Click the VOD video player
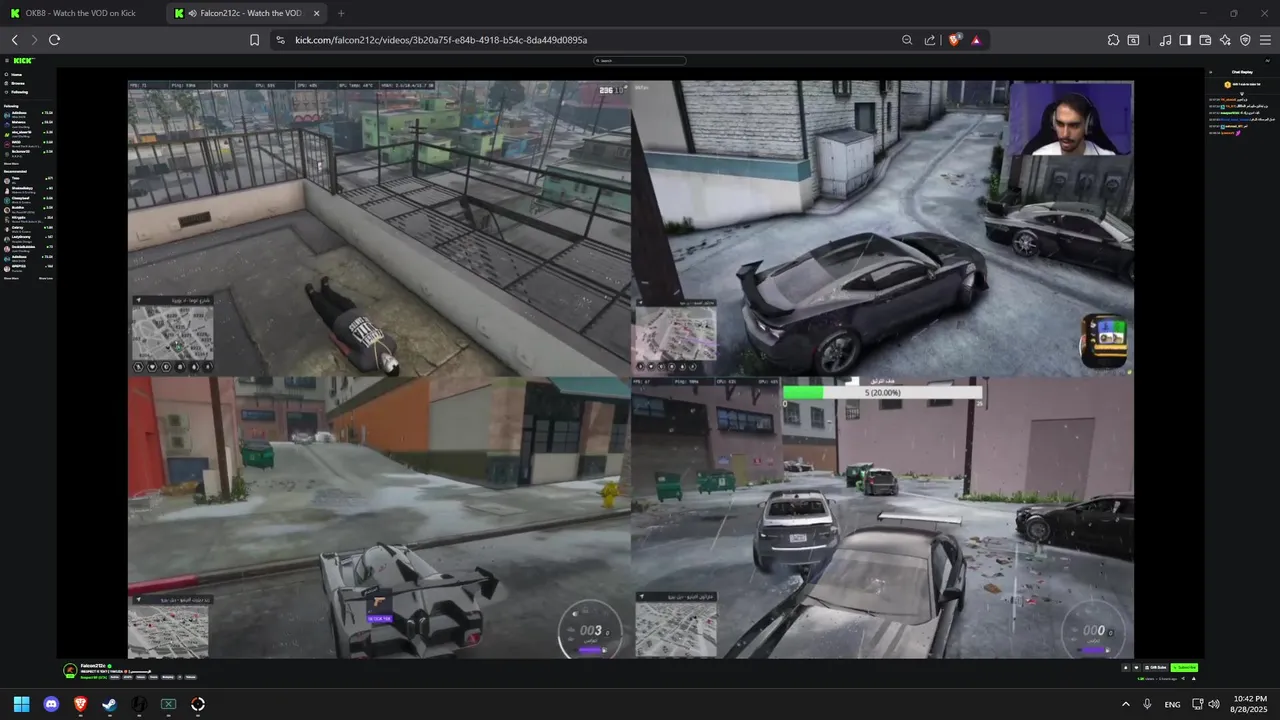 coord(631,369)
